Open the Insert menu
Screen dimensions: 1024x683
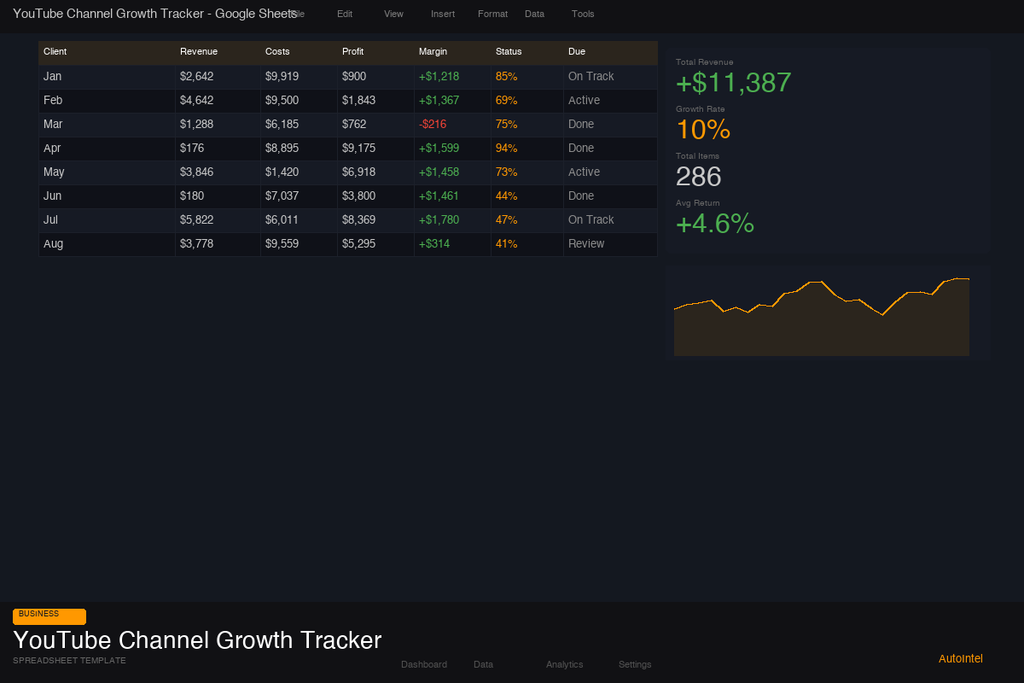pos(442,14)
